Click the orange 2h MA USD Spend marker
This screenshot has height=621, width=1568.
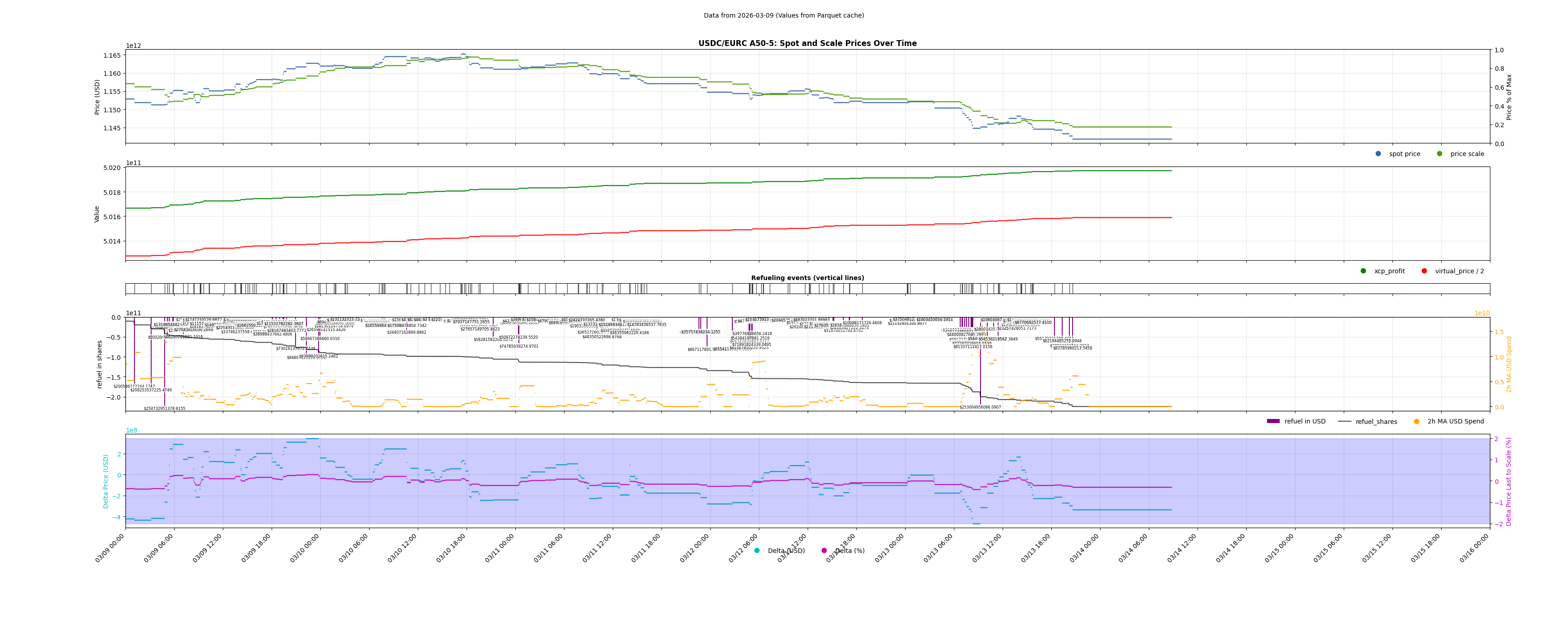1416,422
